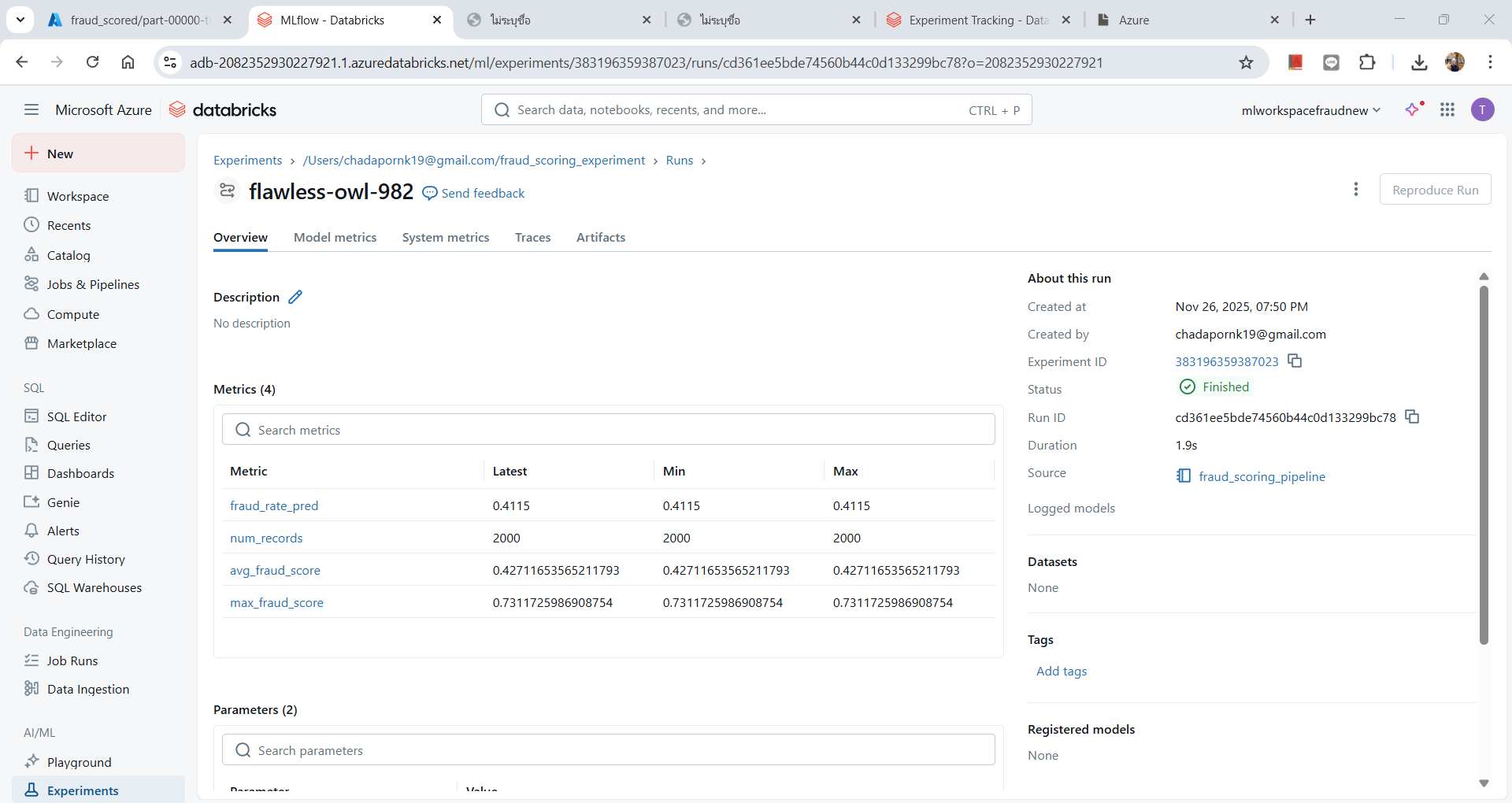This screenshot has height=803, width=1512.
Task: Bookmark this page with the star icon
Action: [x=1246, y=62]
